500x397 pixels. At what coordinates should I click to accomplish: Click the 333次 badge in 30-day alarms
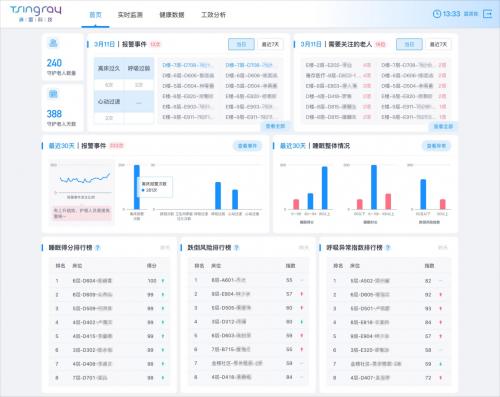116,146
